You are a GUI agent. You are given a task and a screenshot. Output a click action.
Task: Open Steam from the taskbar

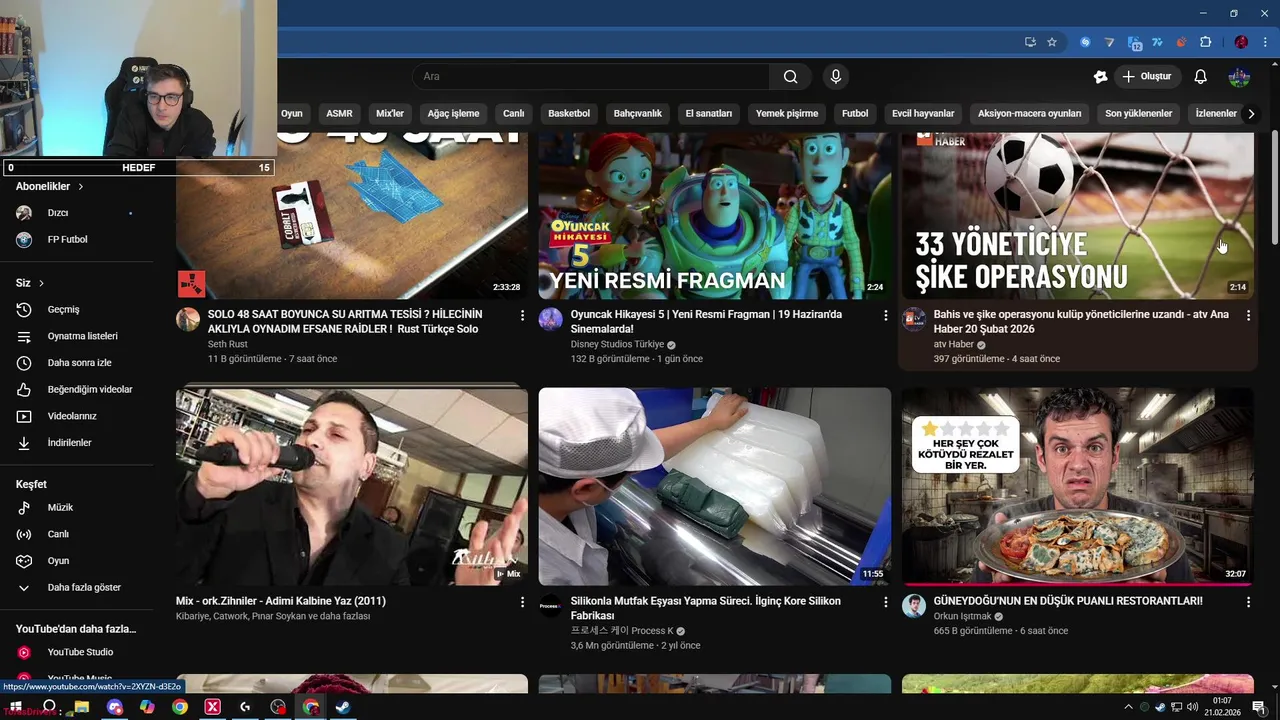click(343, 707)
